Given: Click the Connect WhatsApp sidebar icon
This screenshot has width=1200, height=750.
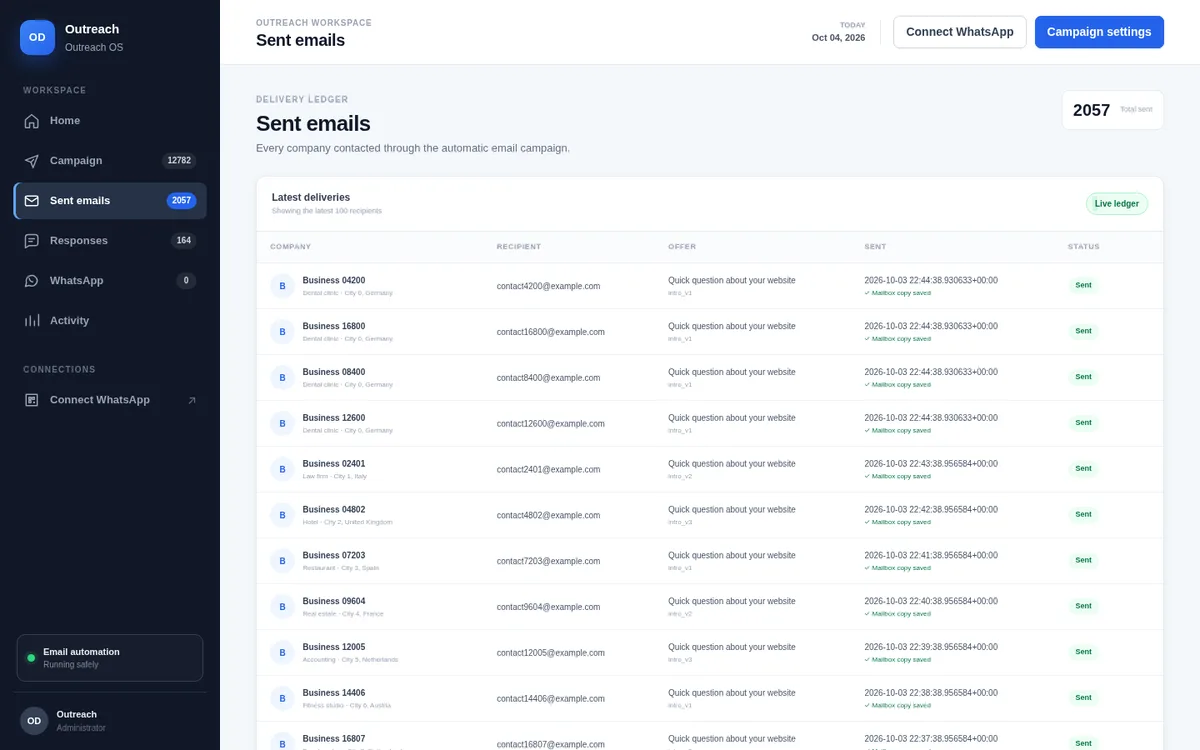Looking at the screenshot, I should [x=32, y=400].
